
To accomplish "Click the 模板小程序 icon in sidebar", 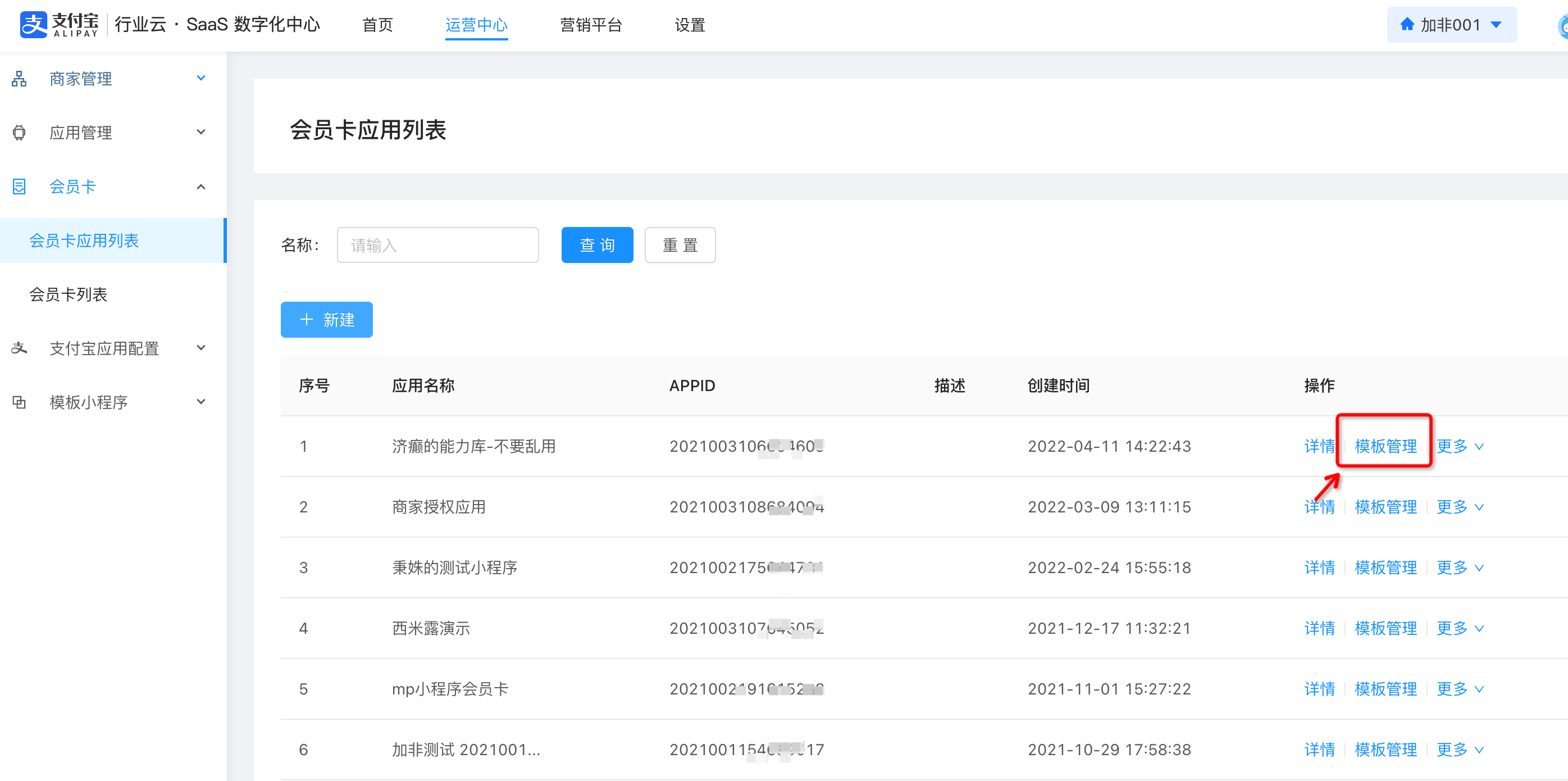I will coord(19,402).
